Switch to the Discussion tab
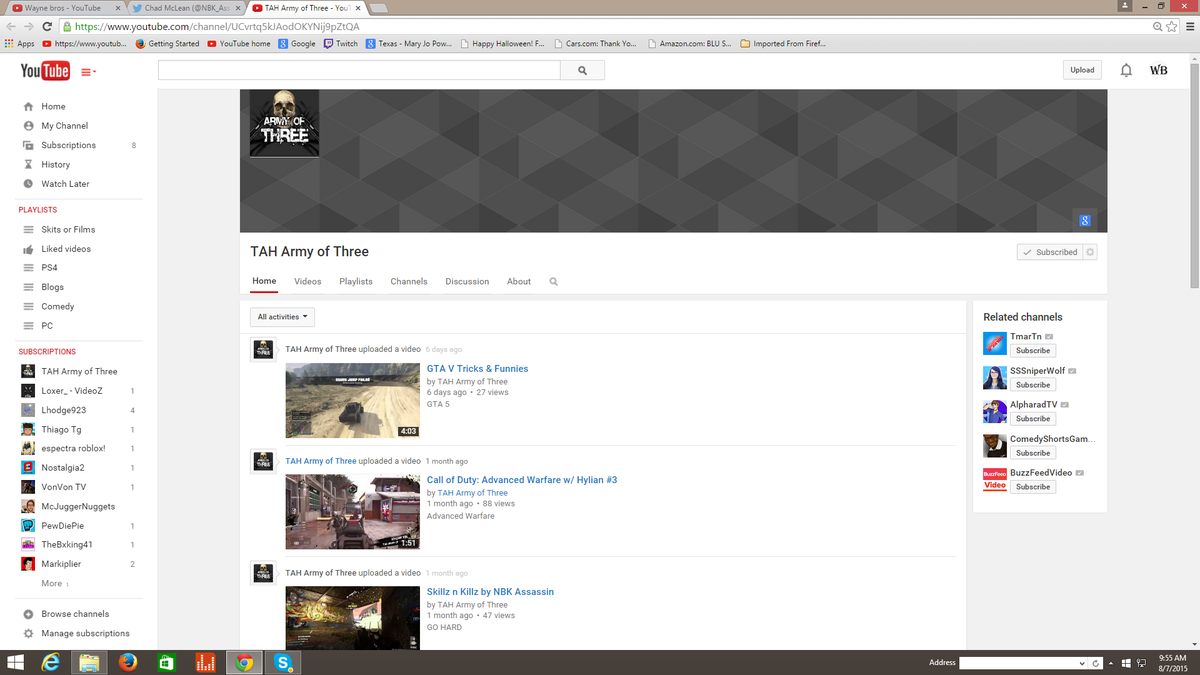The image size is (1200, 675). coord(467,282)
